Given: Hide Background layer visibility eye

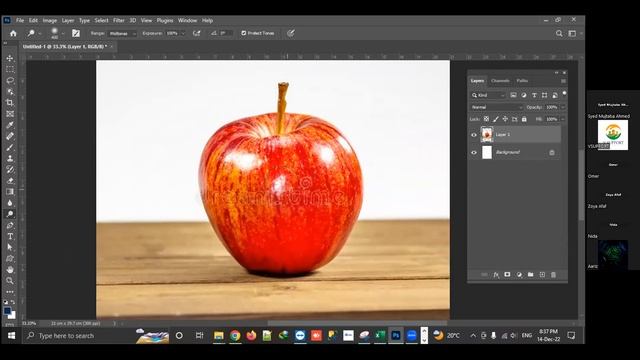Looking at the screenshot, I should pyautogui.click(x=474, y=153).
